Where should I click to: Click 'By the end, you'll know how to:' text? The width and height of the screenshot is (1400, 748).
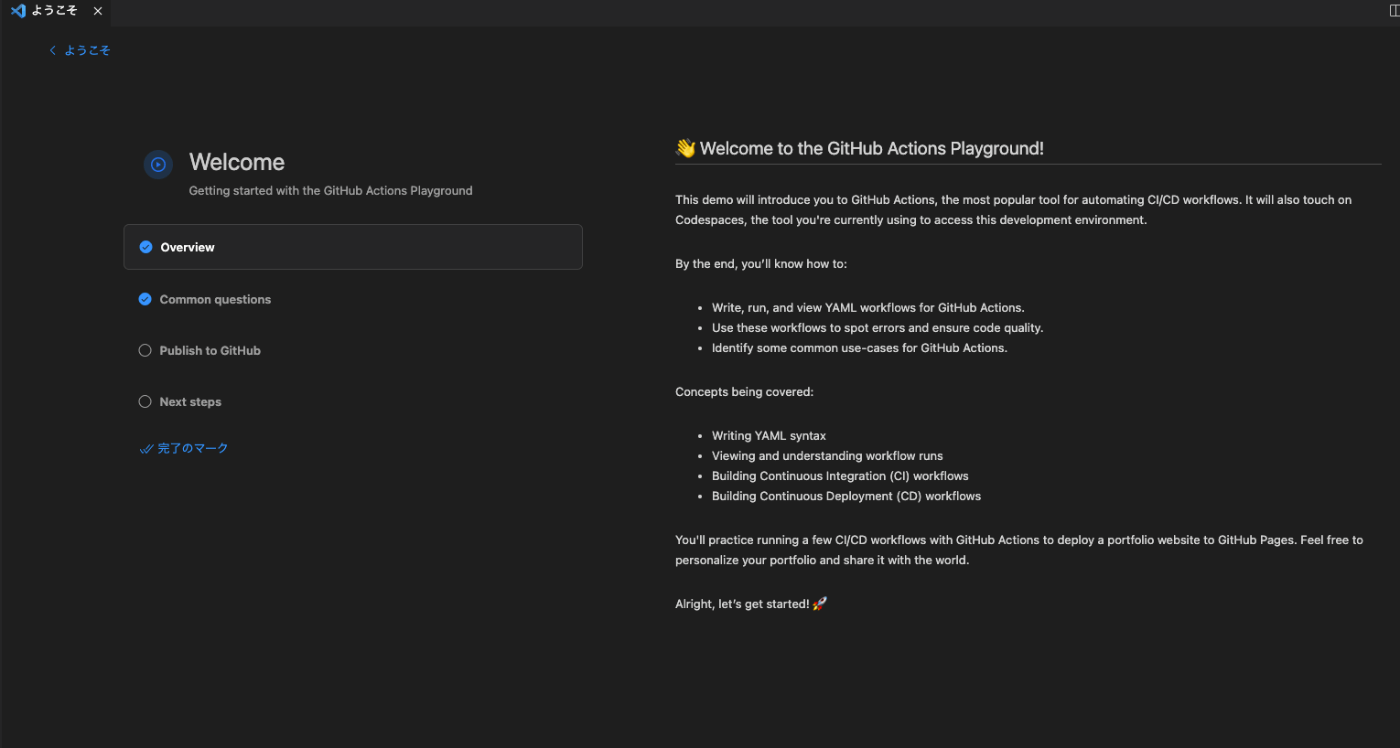pos(761,264)
